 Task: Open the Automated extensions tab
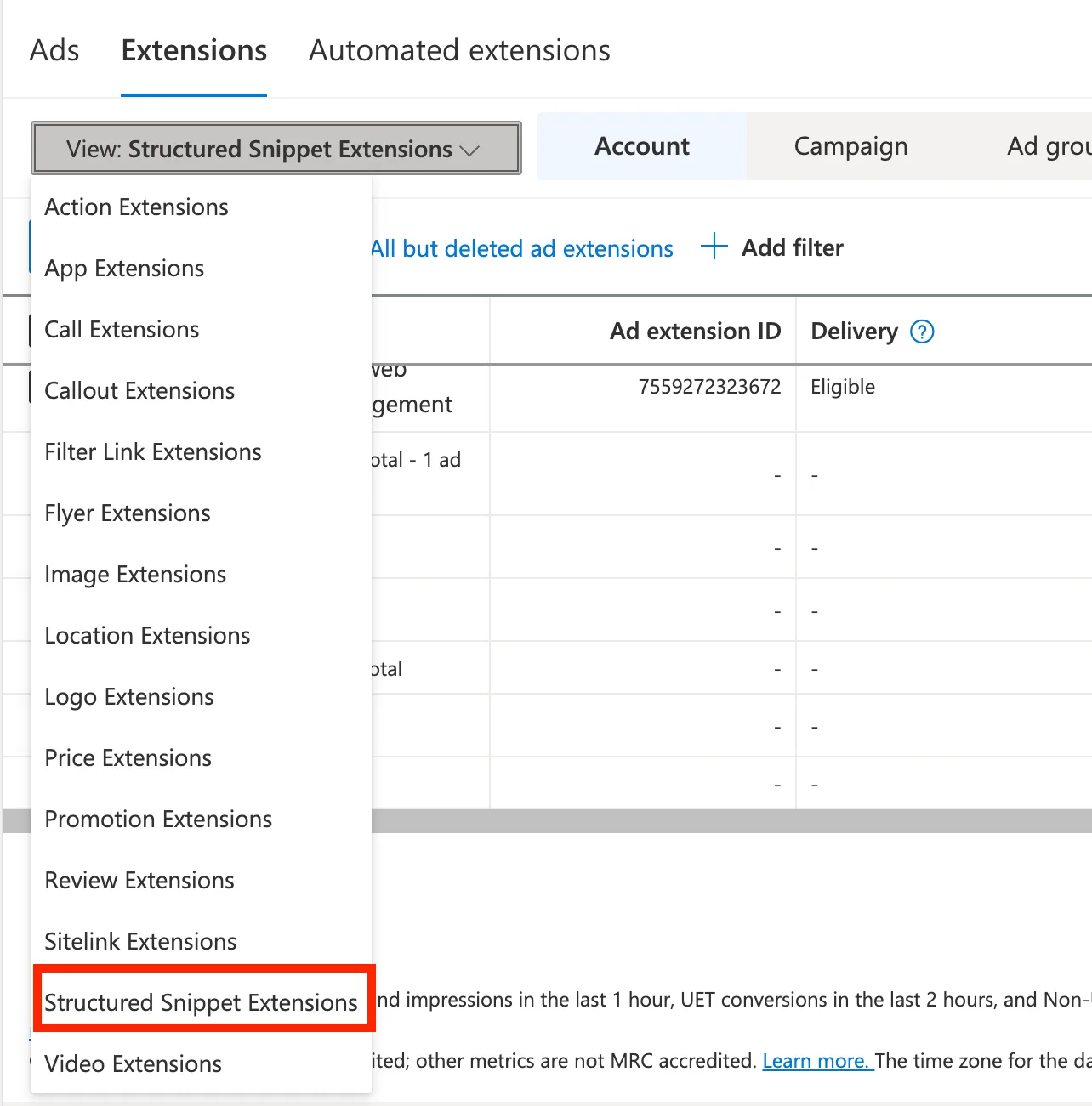459,50
